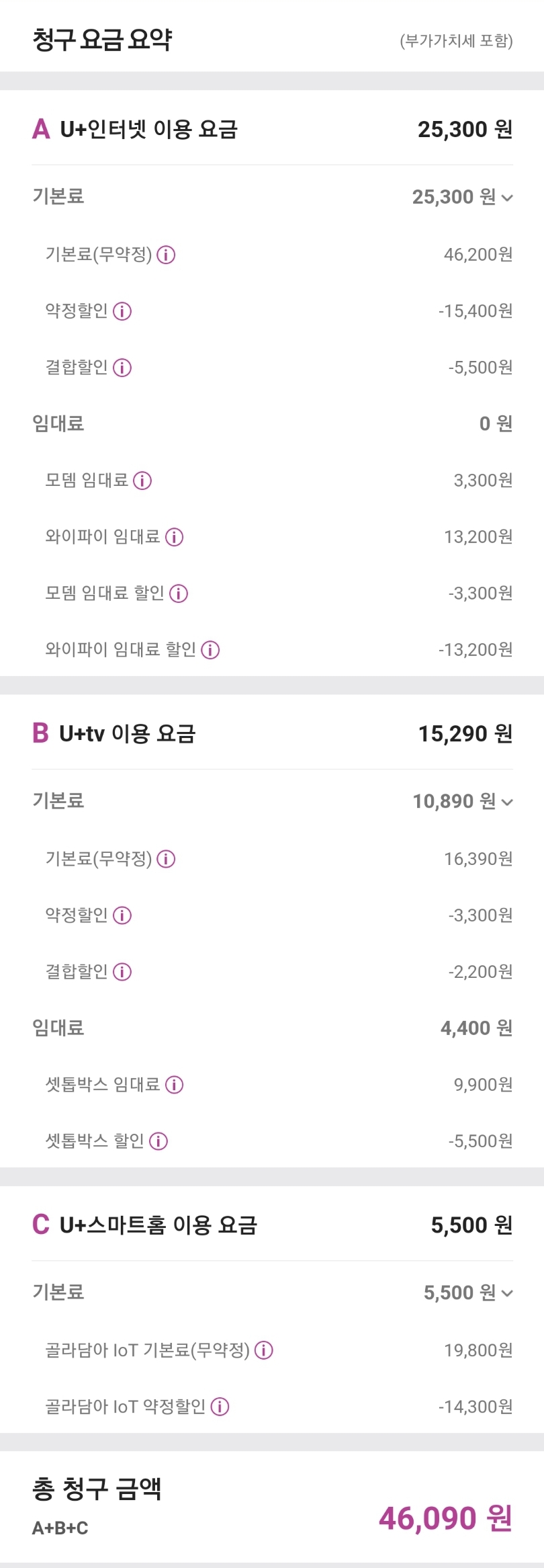
Task: Select the U+tv 이용 요금 section header
Action: coord(127,733)
